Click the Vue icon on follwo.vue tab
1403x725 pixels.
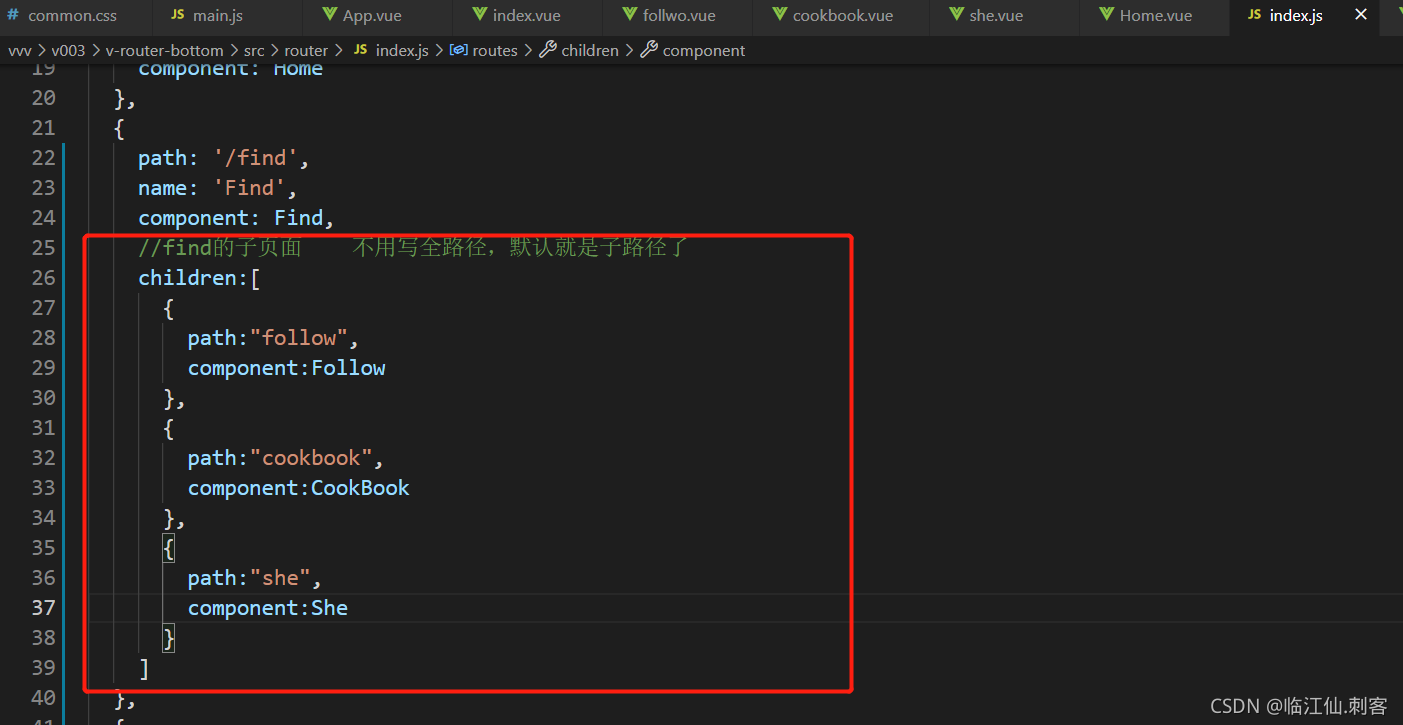pos(629,15)
